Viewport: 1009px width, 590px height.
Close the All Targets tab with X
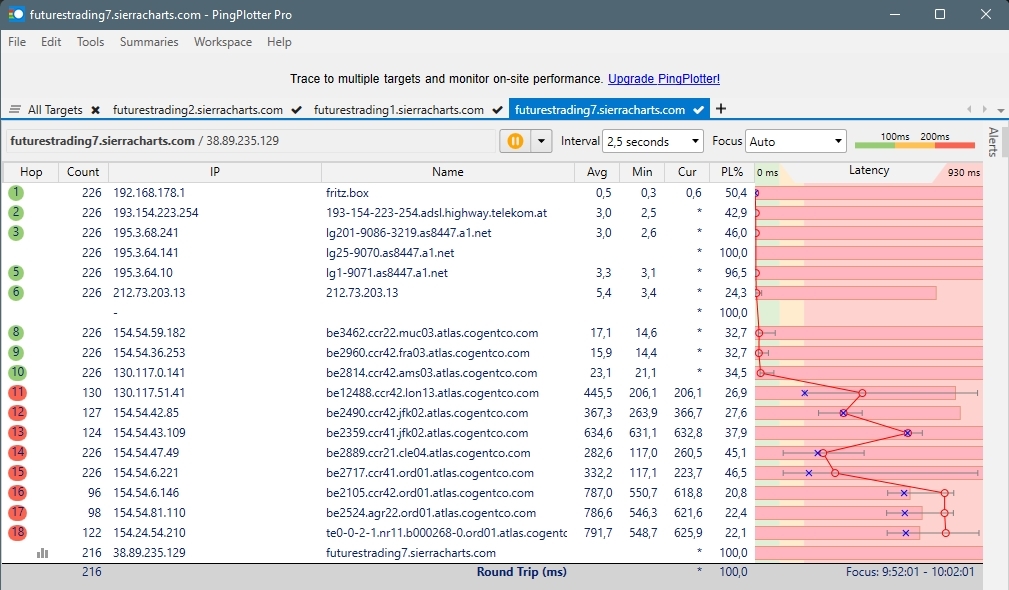click(x=95, y=110)
